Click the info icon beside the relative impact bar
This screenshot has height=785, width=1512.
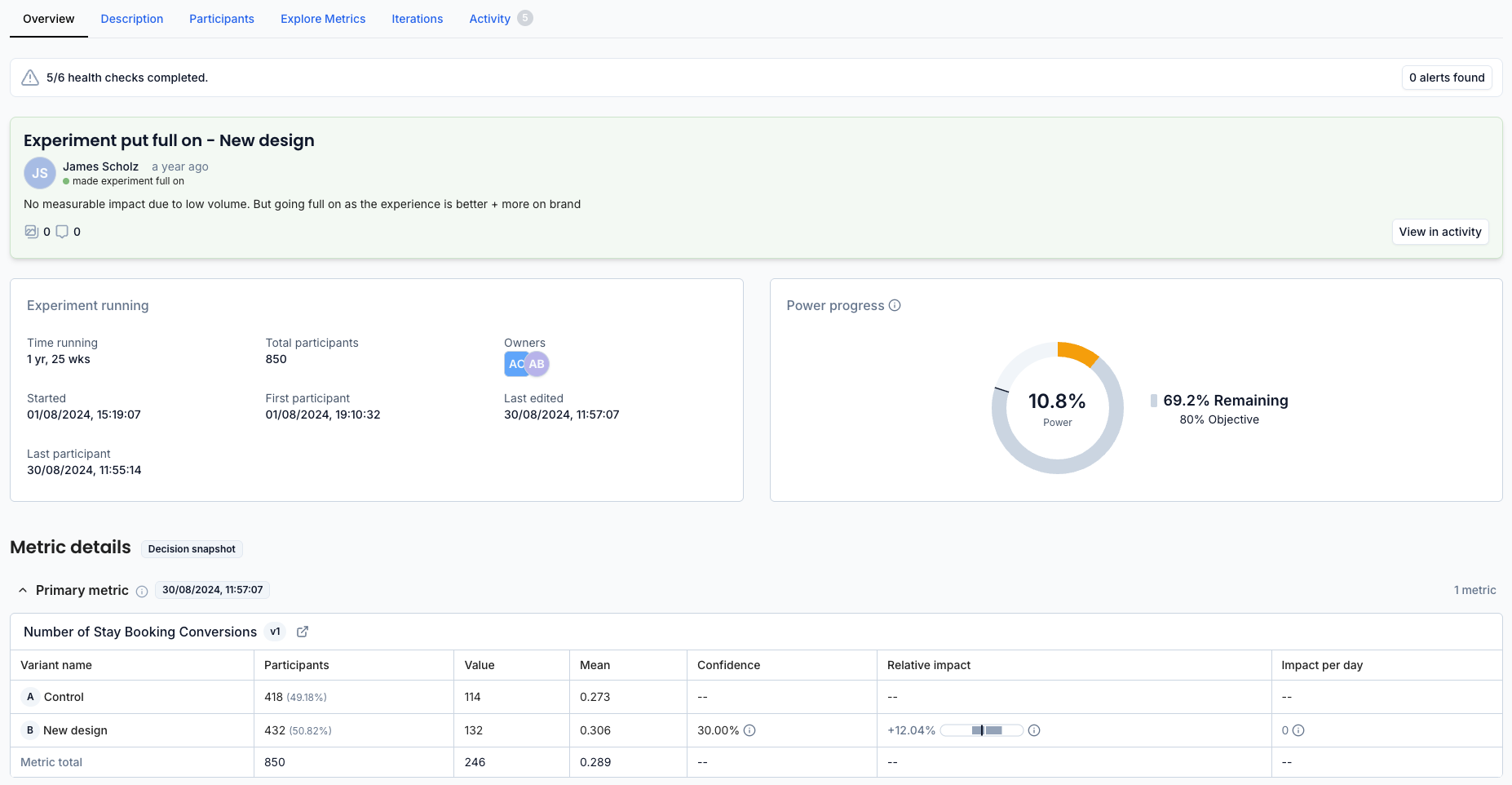pyautogui.click(x=1034, y=730)
